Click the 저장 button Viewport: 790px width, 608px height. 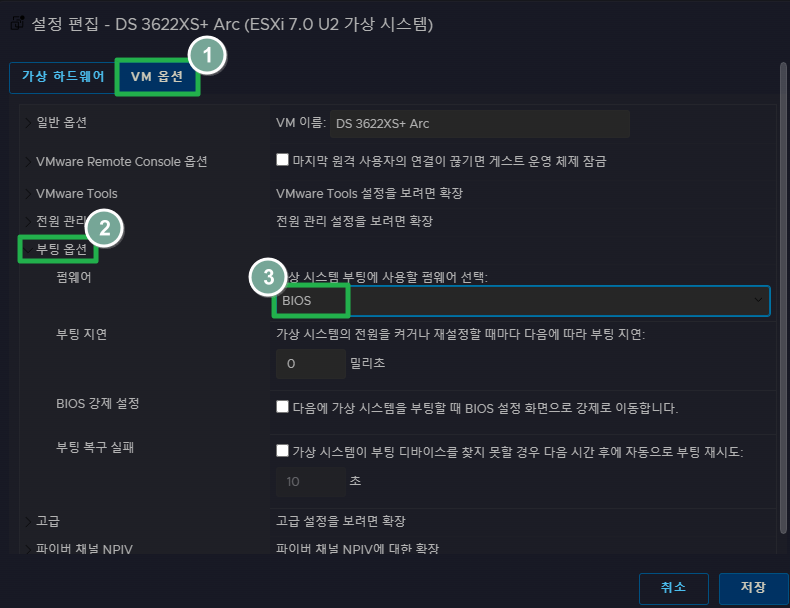tap(753, 588)
